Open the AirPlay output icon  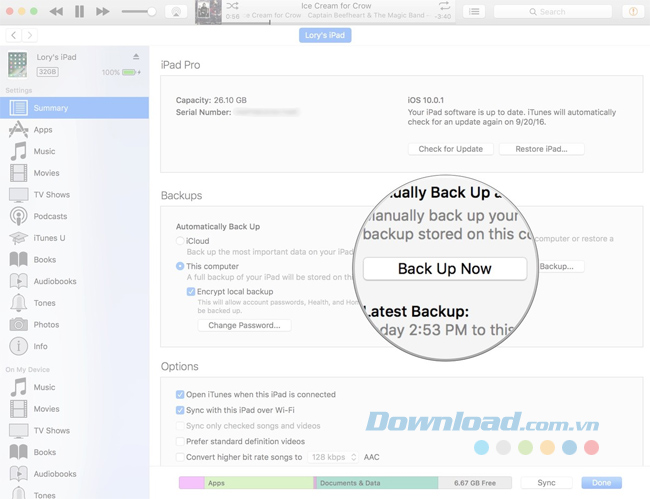point(176,12)
